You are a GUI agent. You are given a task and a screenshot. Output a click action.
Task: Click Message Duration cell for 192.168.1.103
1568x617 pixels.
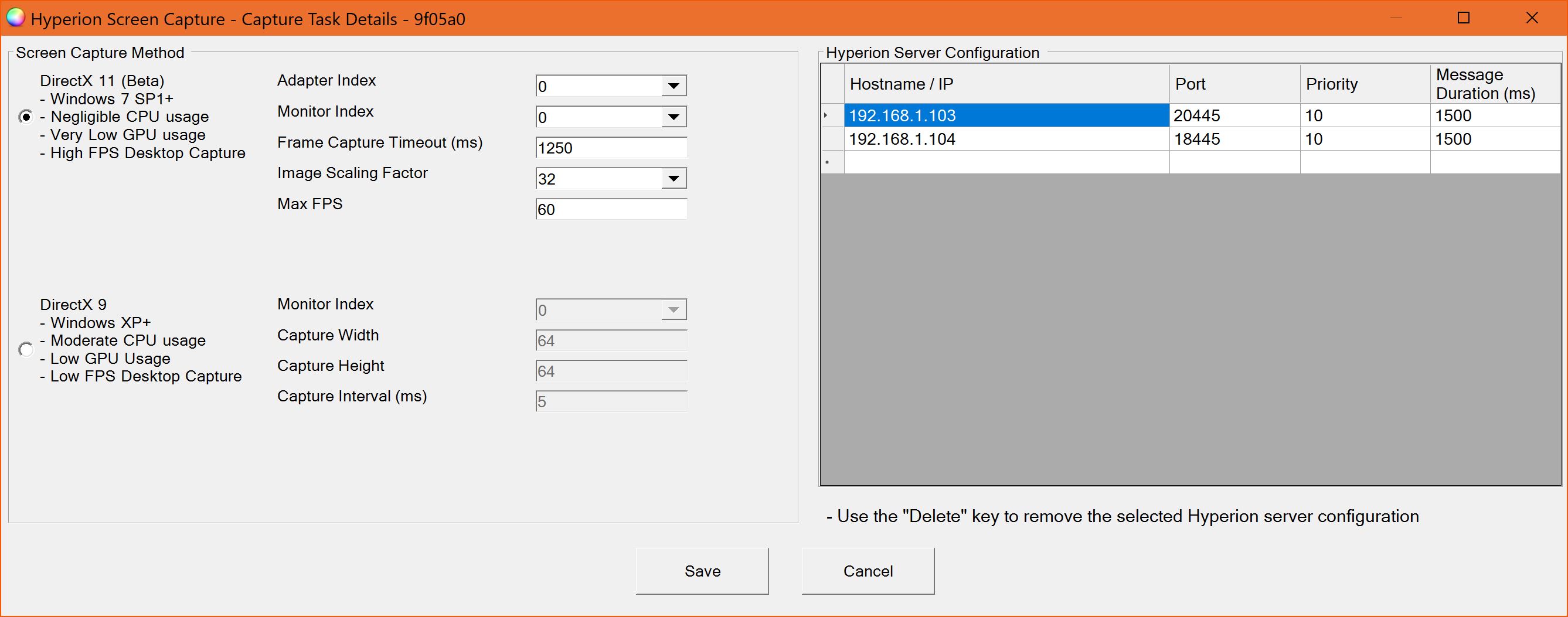click(x=1495, y=115)
